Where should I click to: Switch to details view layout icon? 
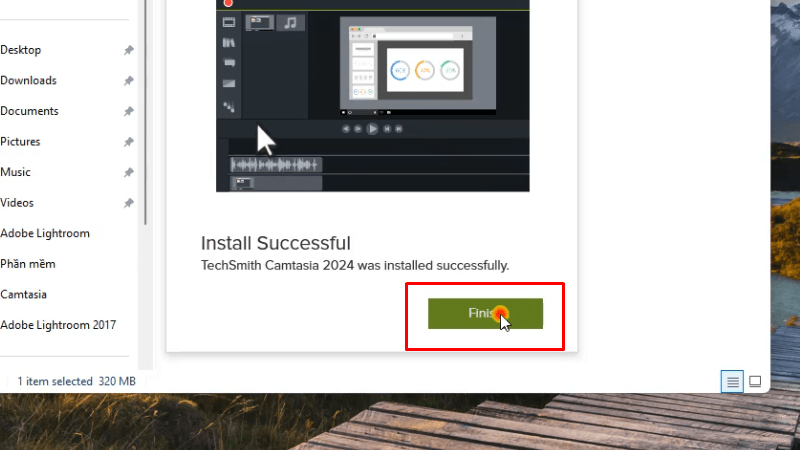[732, 382]
